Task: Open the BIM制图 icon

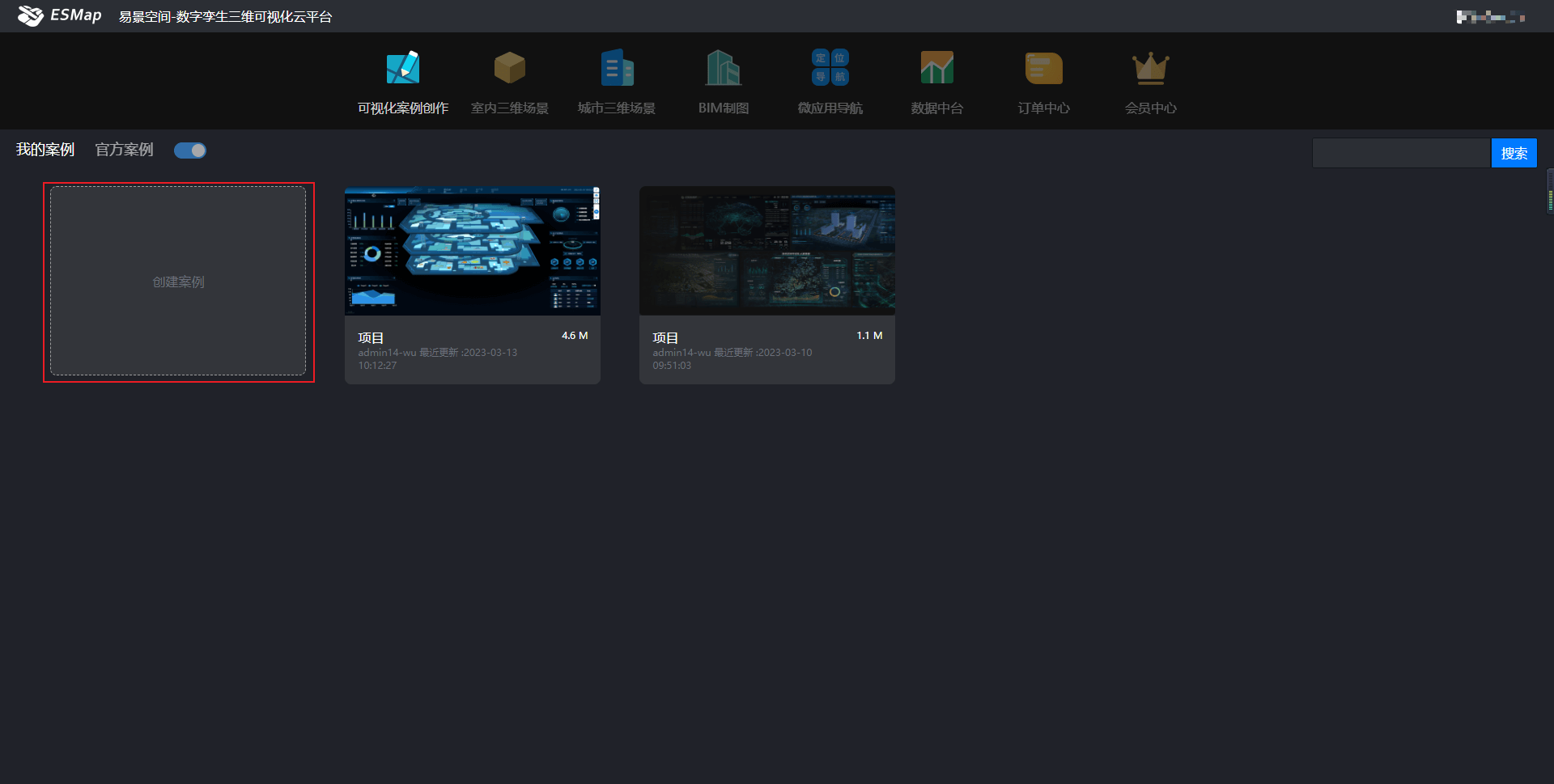Action: [723, 68]
